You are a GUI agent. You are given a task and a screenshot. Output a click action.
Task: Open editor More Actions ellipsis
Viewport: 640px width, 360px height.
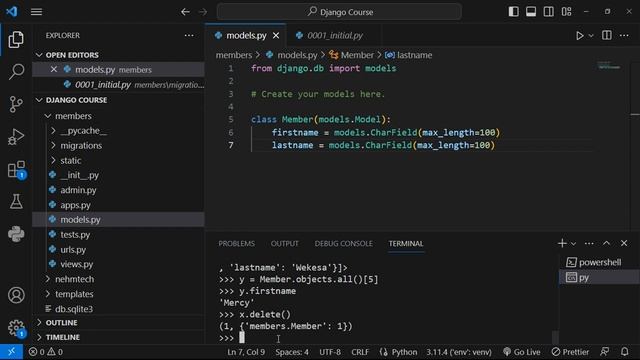tap(624, 36)
